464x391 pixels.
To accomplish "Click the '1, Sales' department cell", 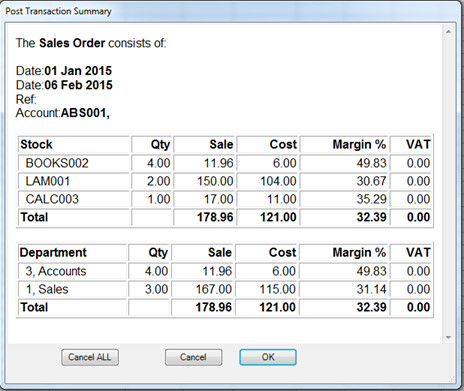I will (x=72, y=289).
